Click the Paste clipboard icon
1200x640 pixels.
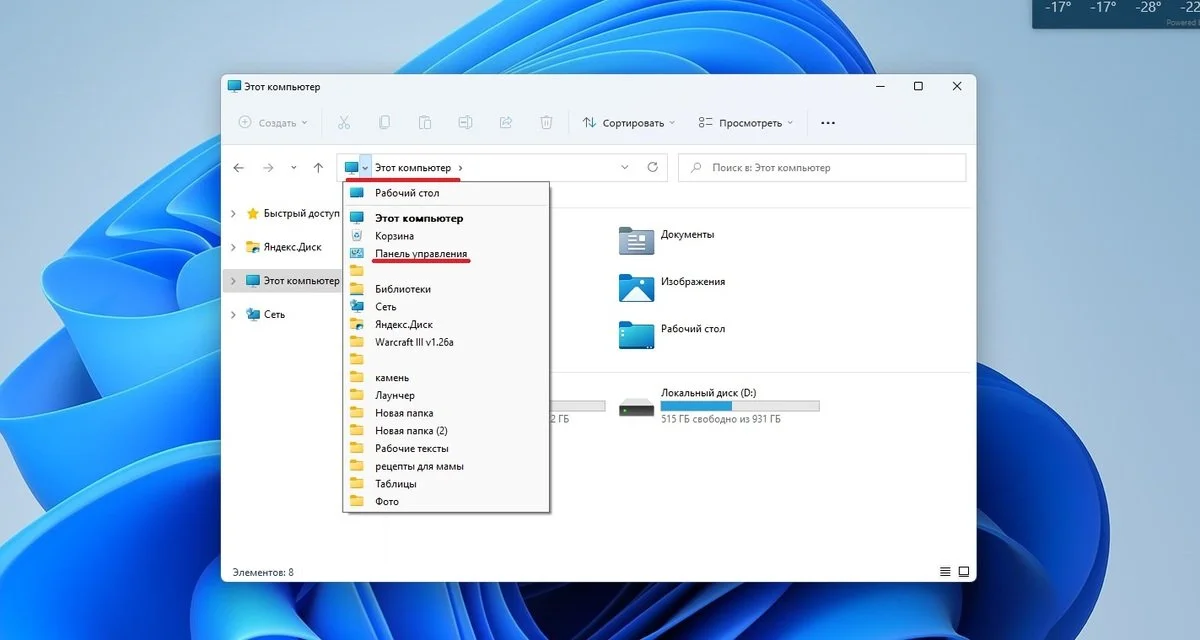point(425,123)
